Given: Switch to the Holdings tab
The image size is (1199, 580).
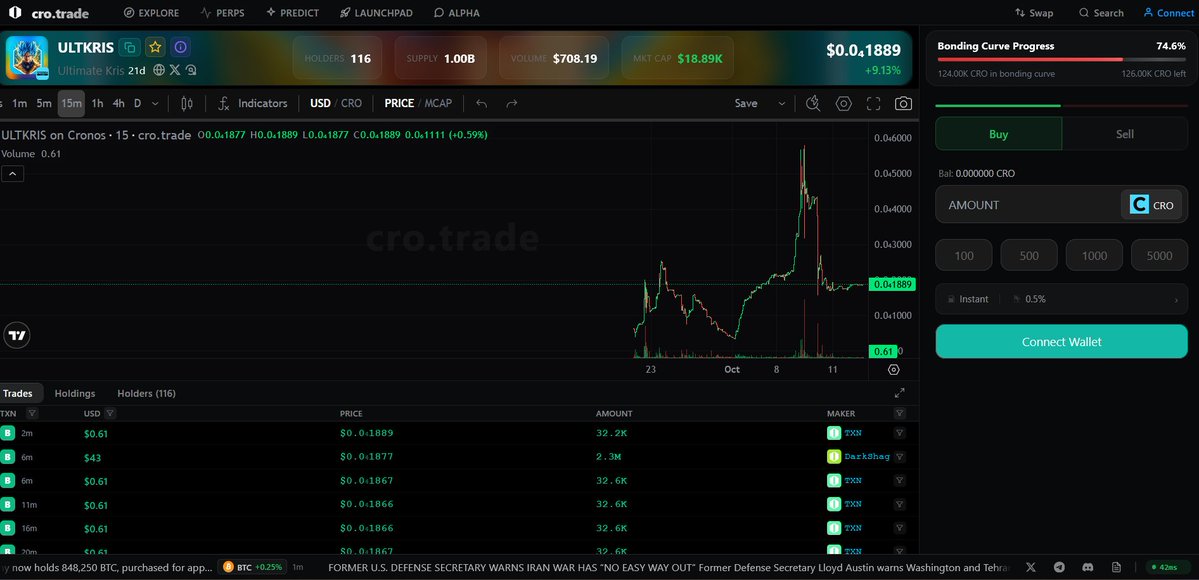Looking at the screenshot, I should (75, 393).
